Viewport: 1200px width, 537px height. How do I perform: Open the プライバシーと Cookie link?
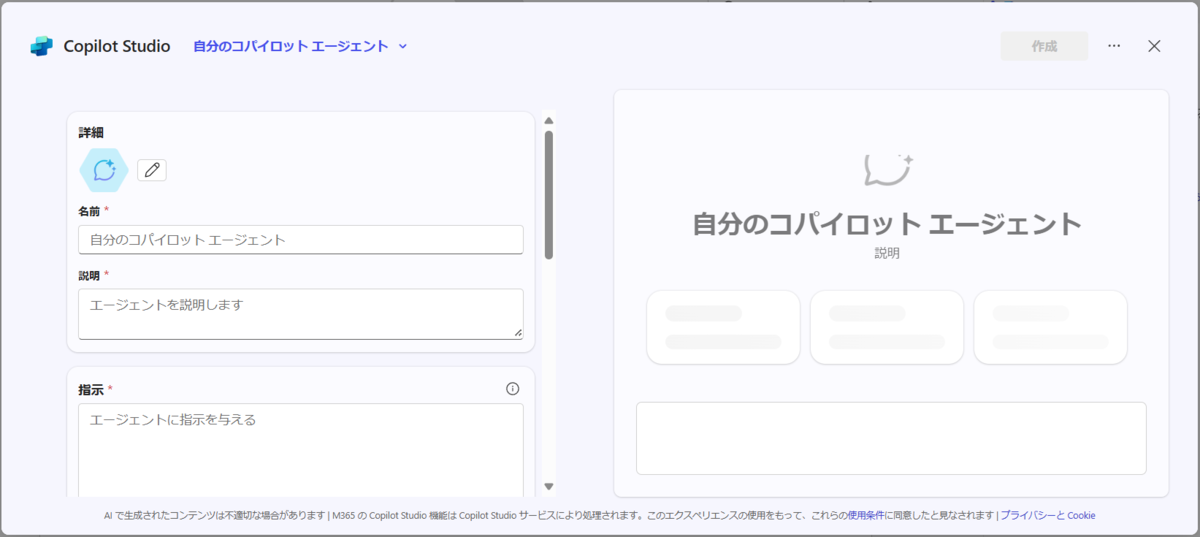[1048, 516]
